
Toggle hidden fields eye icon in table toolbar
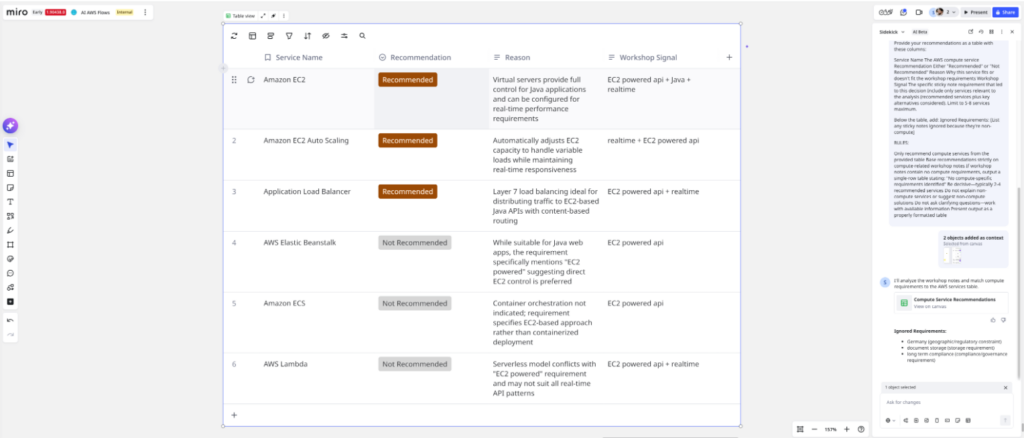326,35
